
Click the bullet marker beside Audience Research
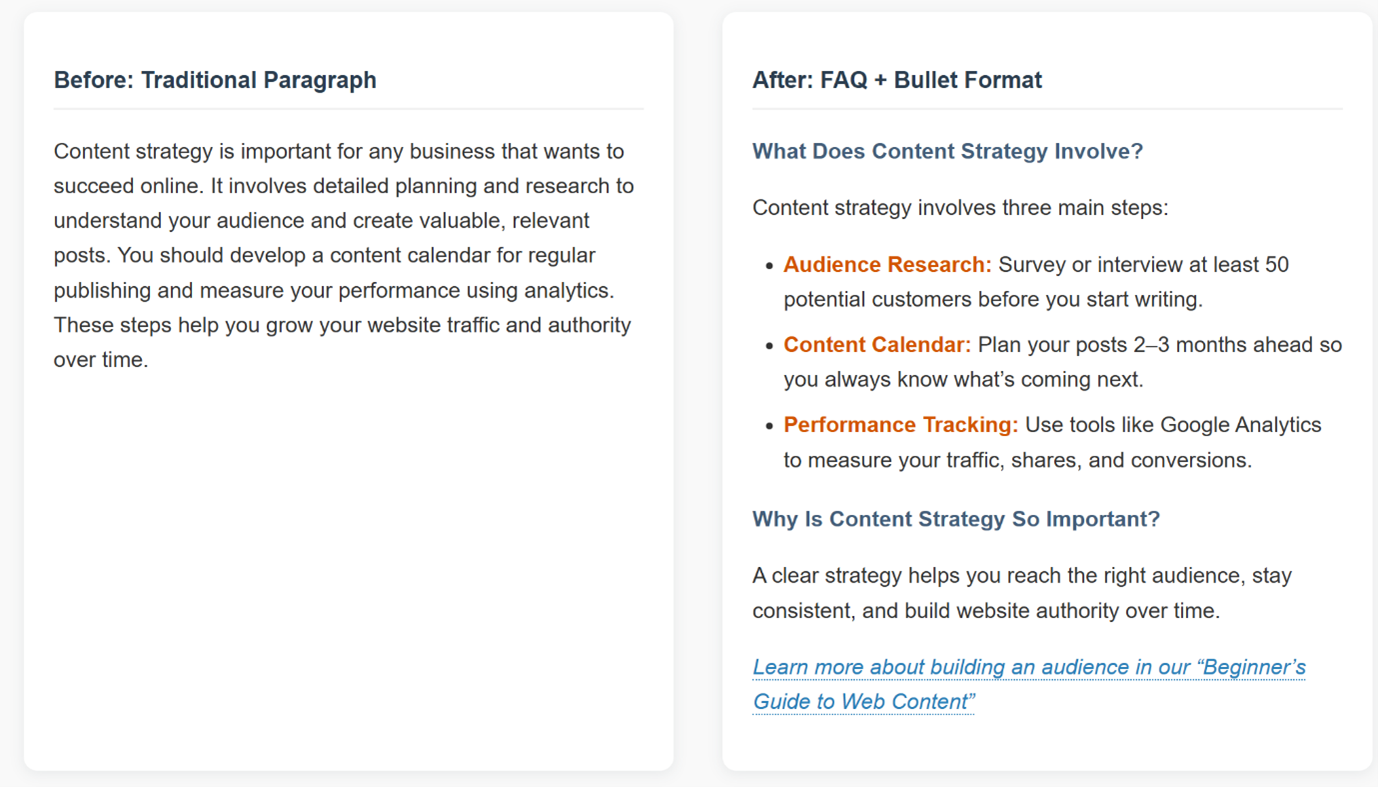769,266
